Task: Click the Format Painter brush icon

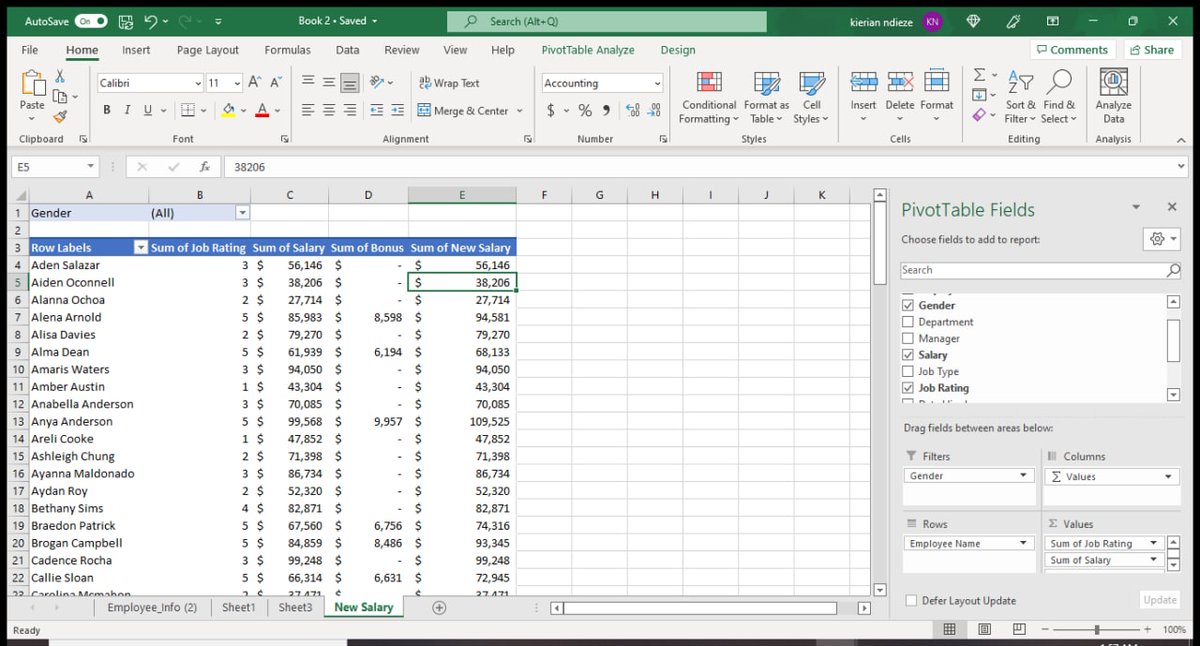Action: click(x=60, y=116)
